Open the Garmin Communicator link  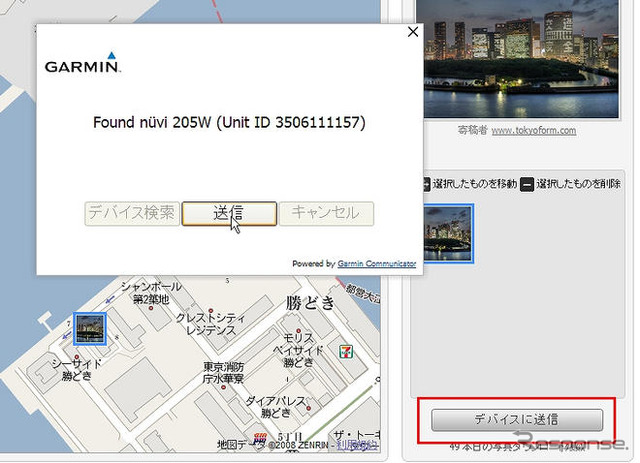376,264
